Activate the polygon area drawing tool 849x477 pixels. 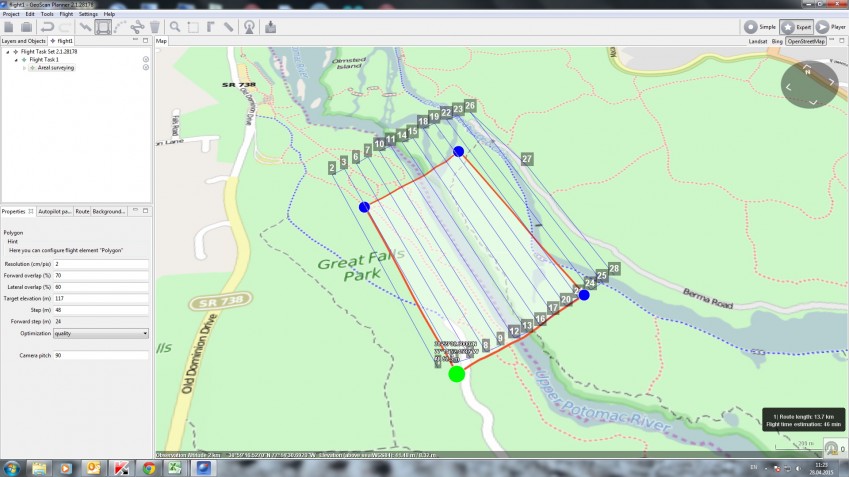103,27
